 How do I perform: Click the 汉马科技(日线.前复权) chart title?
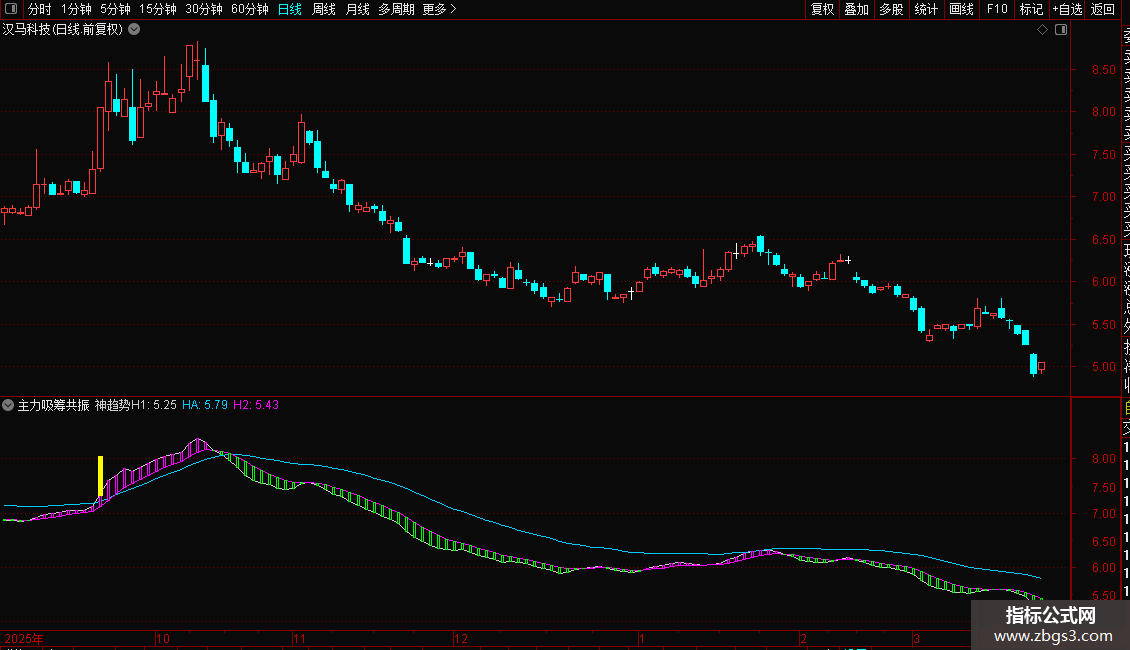point(63,30)
